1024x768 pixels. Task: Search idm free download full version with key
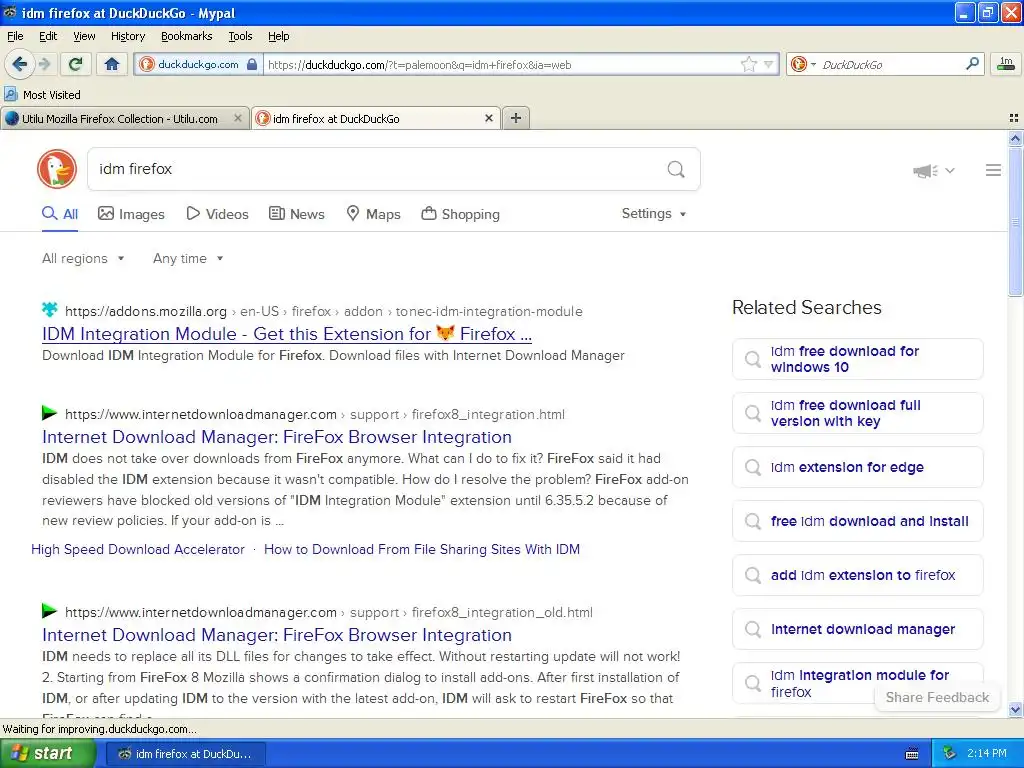click(857, 413)
